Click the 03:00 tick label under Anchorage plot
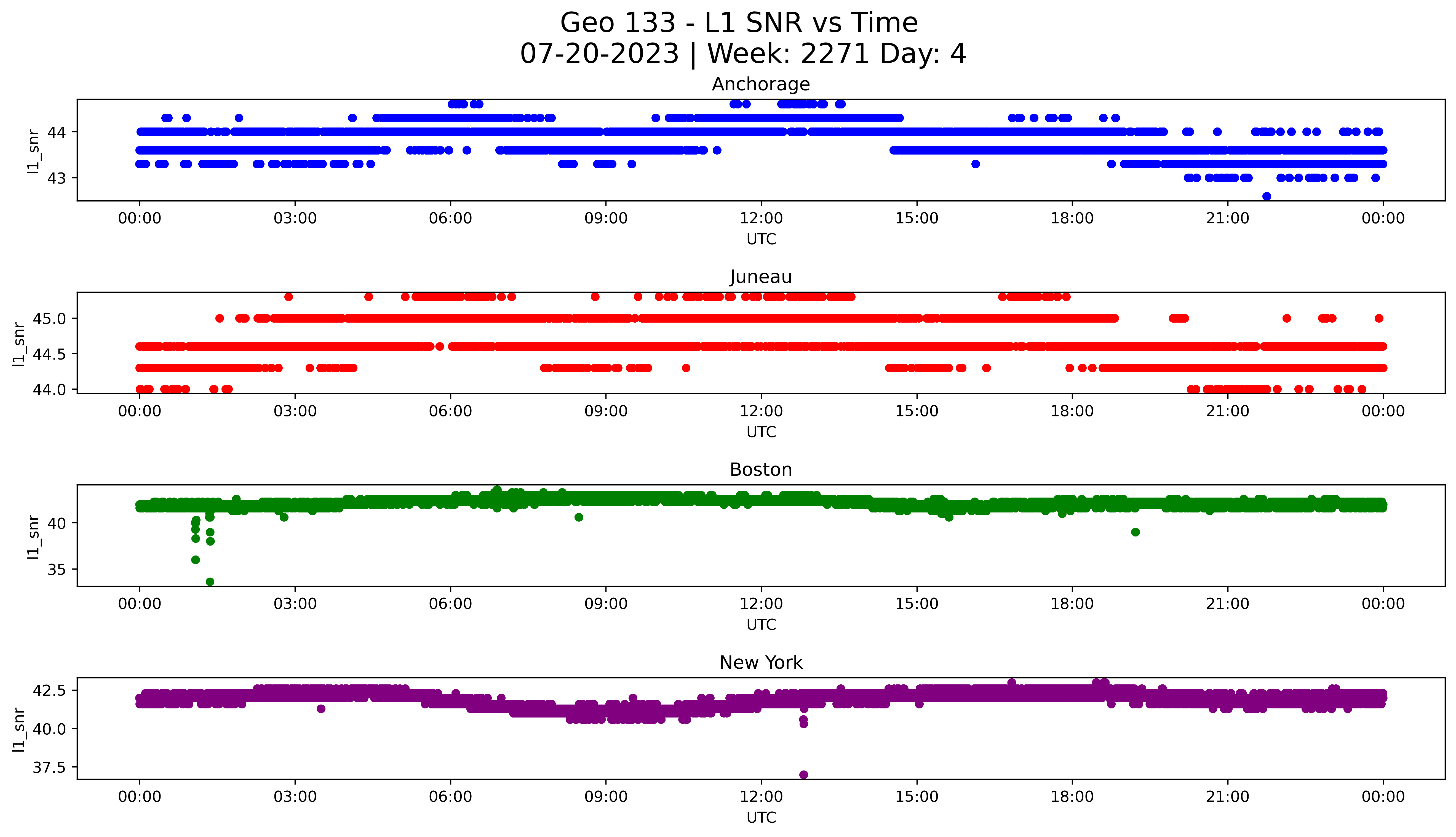 pos(295,219)
